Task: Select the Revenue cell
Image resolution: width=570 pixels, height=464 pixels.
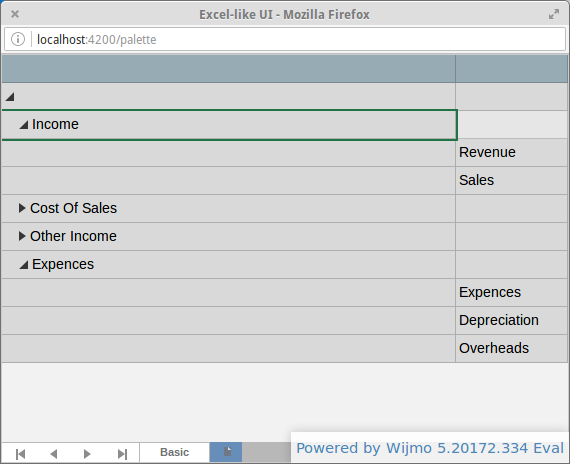Action: [x=511, y=152]
